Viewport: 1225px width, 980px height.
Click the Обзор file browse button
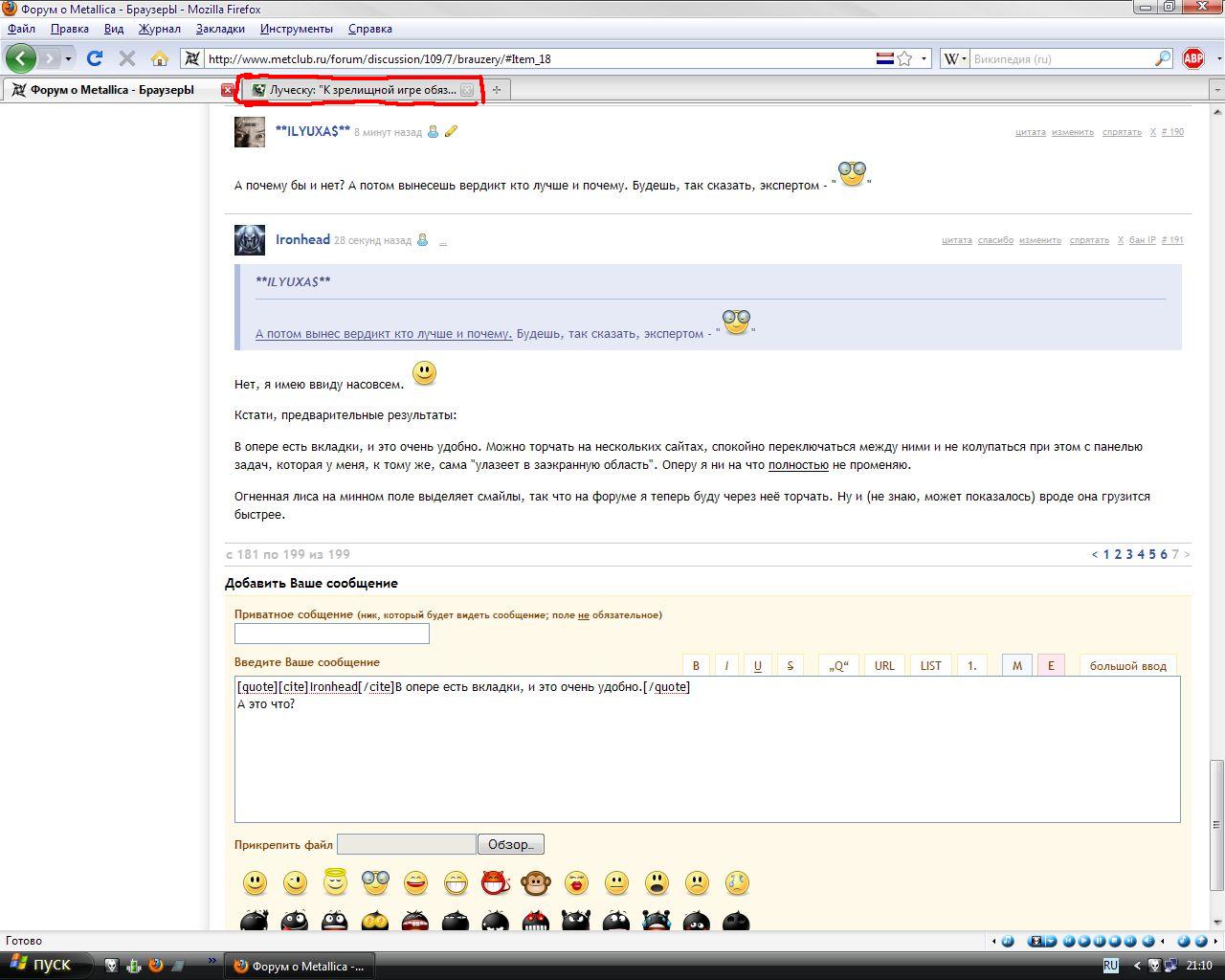pyautogui.click(x=511, y=844)
